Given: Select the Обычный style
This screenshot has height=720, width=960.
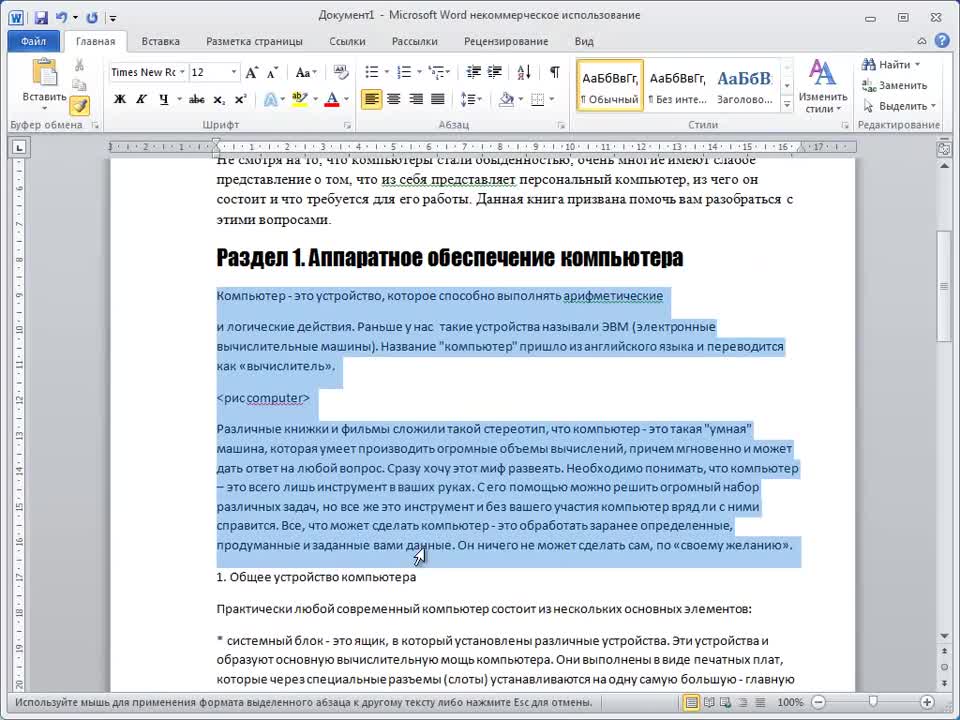Looking at the screenshot, I should tap(610, 86).
